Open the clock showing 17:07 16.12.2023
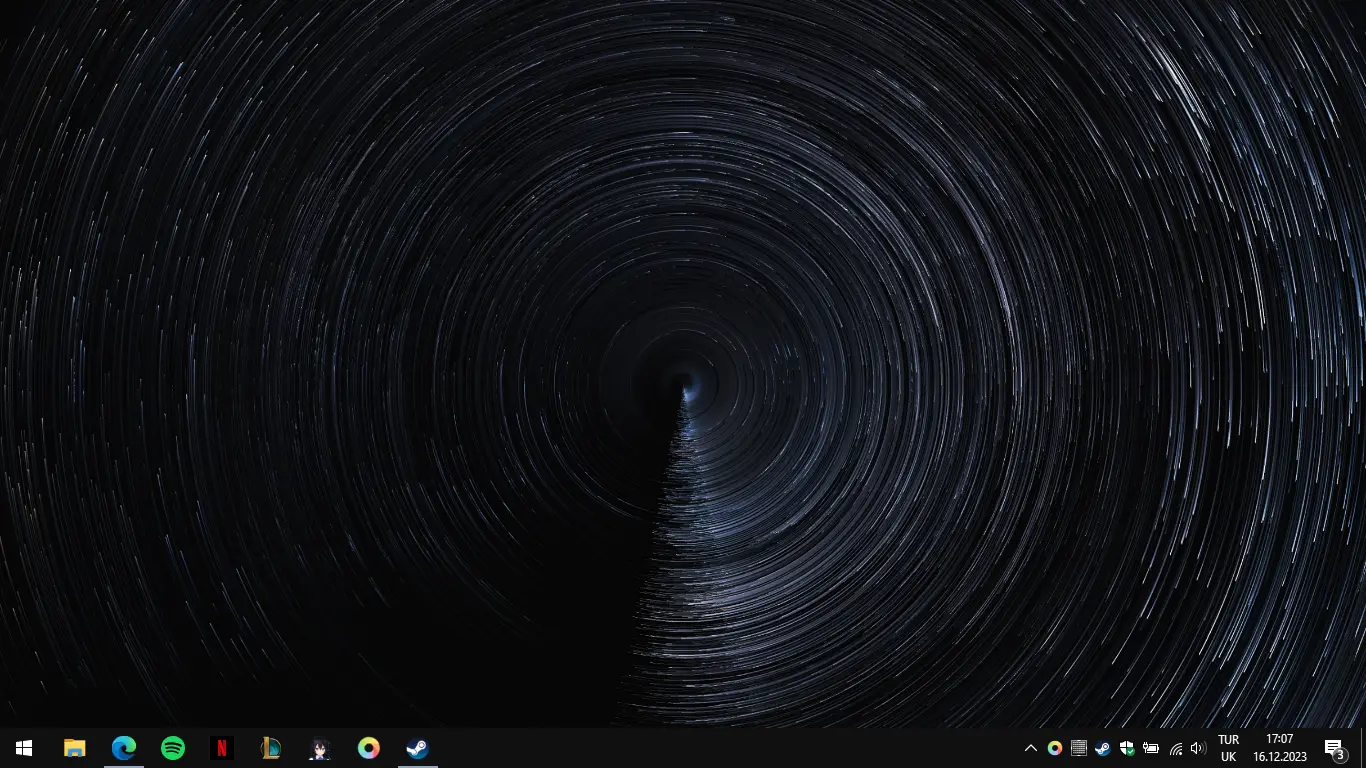 (1280, 748)
